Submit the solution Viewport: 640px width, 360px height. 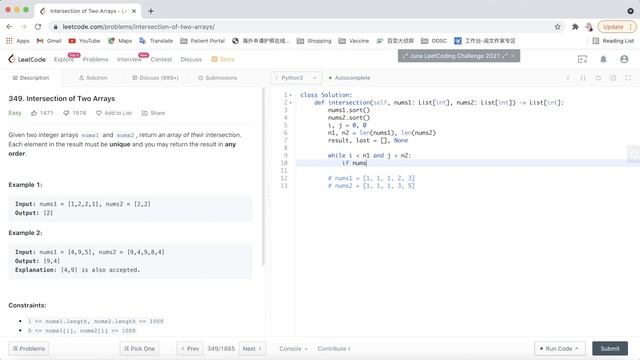[x=610, y=349]
